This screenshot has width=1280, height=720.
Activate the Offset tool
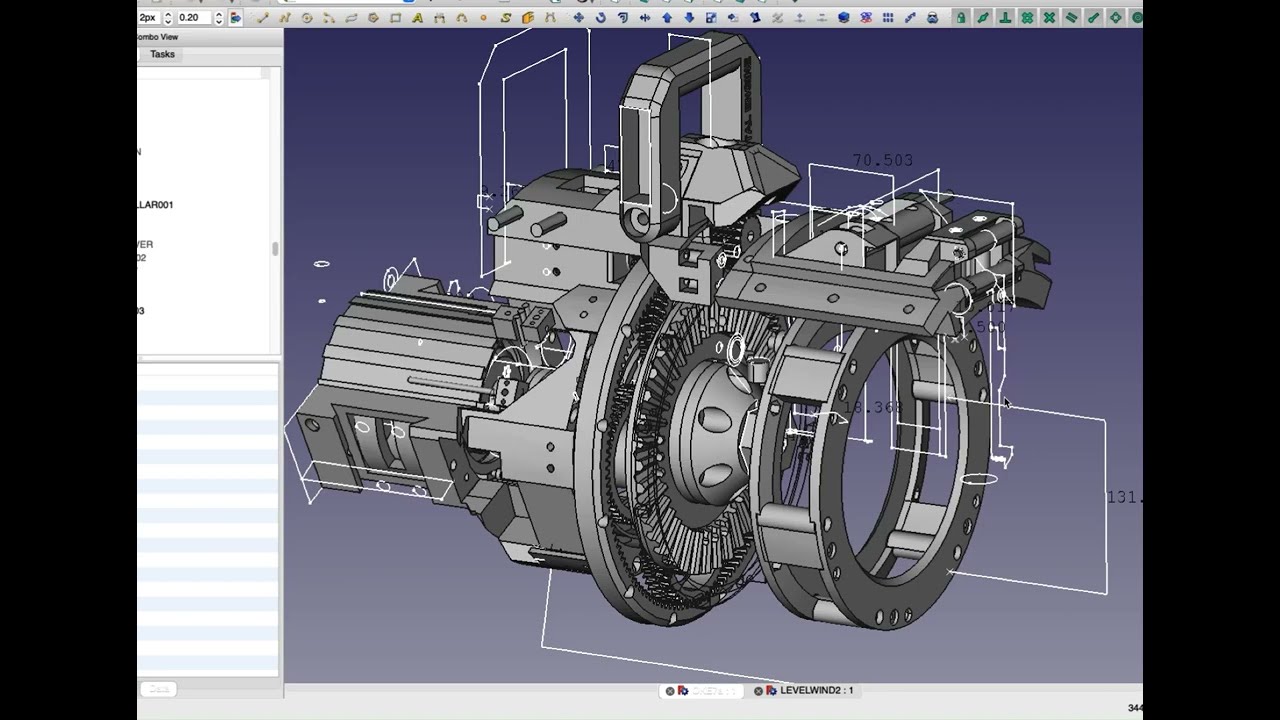[622, 18]
